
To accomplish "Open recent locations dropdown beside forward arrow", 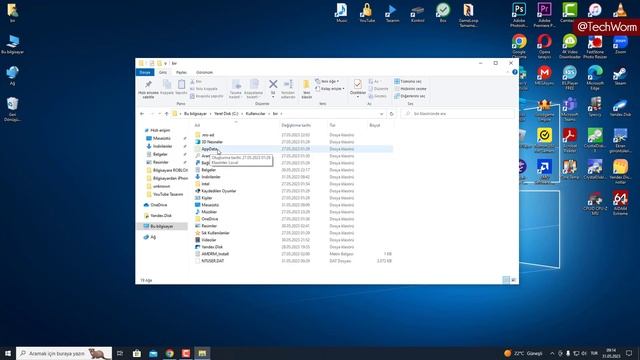I will point(160,114).
